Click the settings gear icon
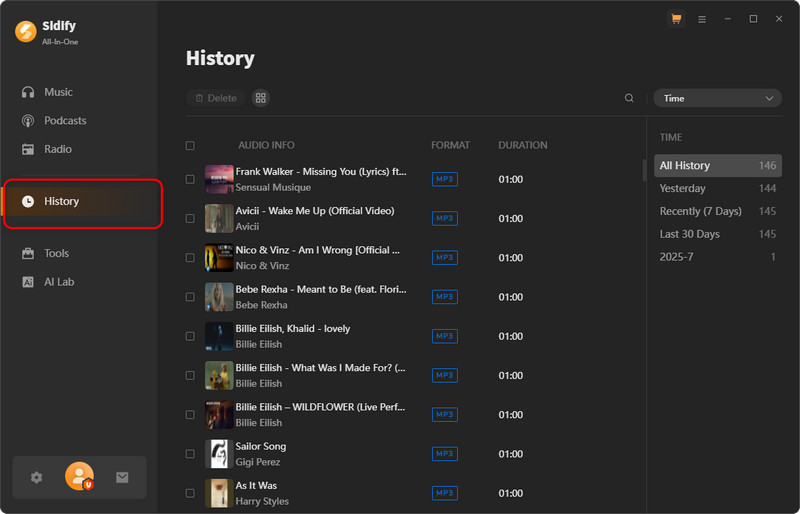 [x=36, y=478]
